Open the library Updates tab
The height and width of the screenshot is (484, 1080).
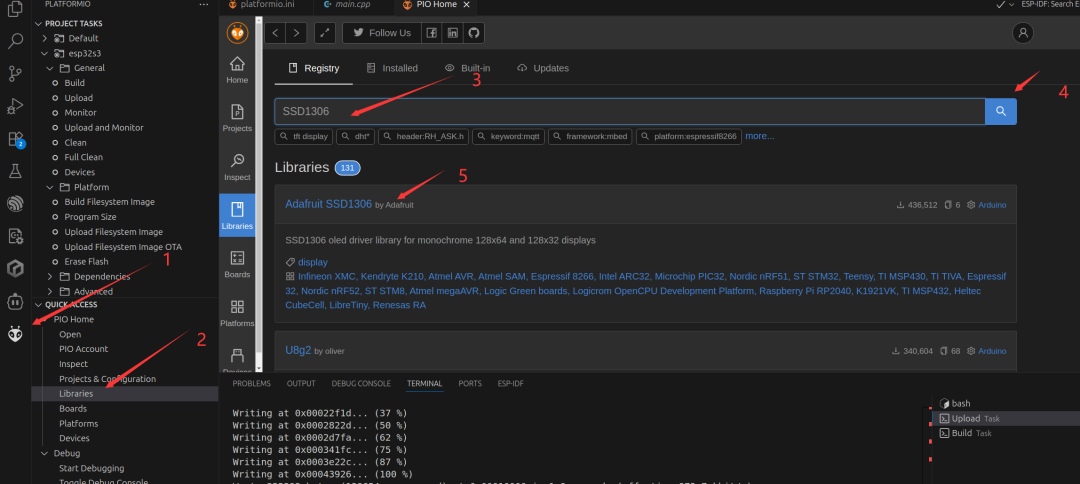coord(543,68)
